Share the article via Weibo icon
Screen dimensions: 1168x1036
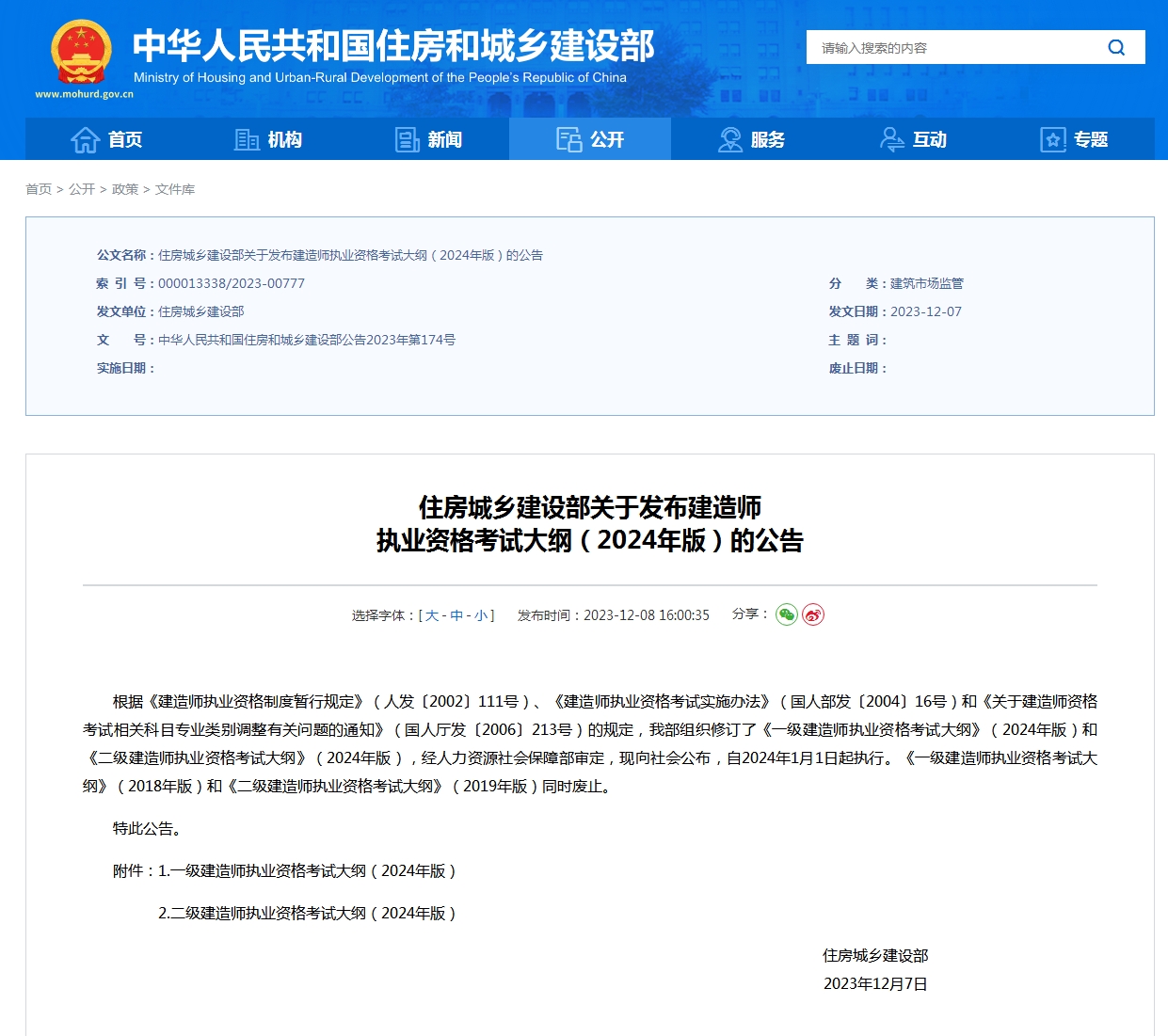pos(813,615)
